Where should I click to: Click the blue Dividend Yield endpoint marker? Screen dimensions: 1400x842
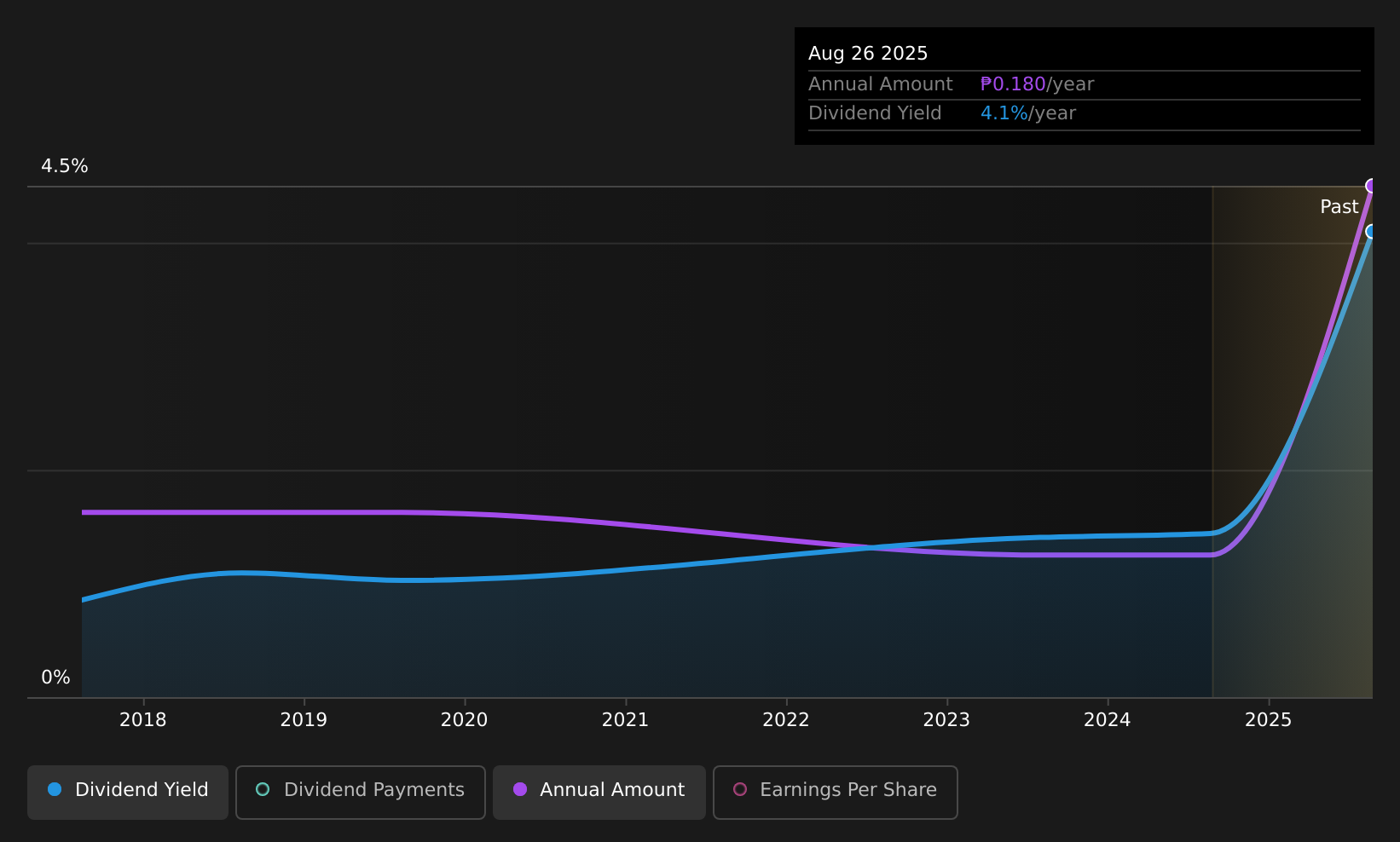click(x=1371, y=231)
